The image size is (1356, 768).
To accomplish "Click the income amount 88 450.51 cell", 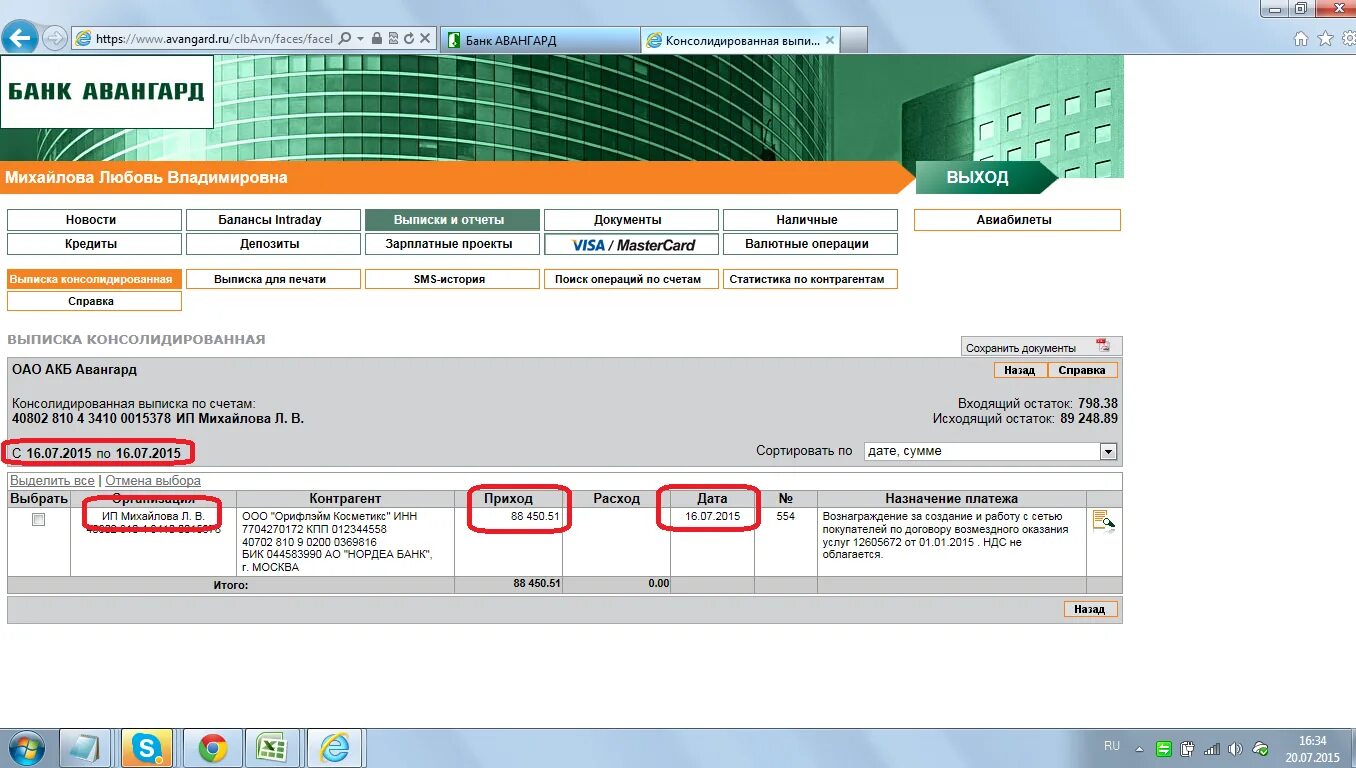I will coord(508,541).
